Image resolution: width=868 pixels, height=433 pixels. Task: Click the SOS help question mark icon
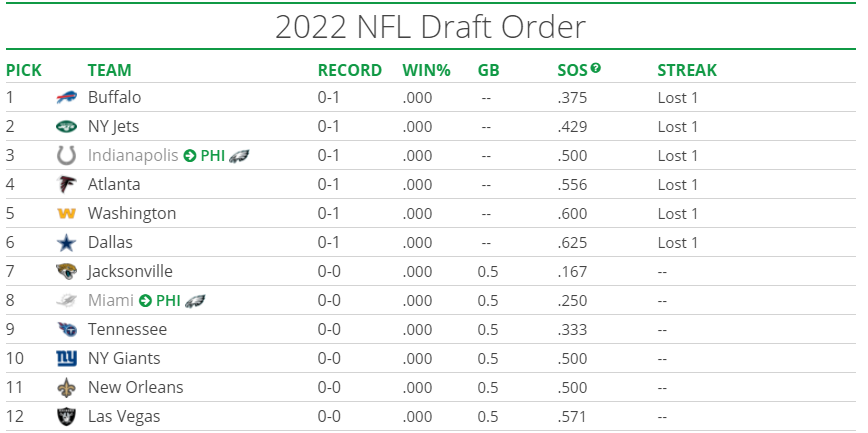(x=596, y=68)
